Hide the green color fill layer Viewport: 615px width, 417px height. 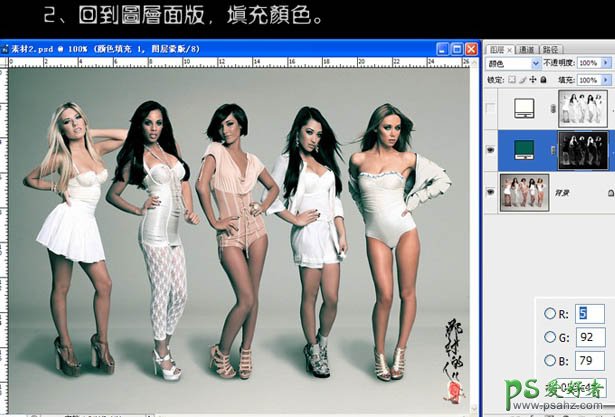pos(491,150)
